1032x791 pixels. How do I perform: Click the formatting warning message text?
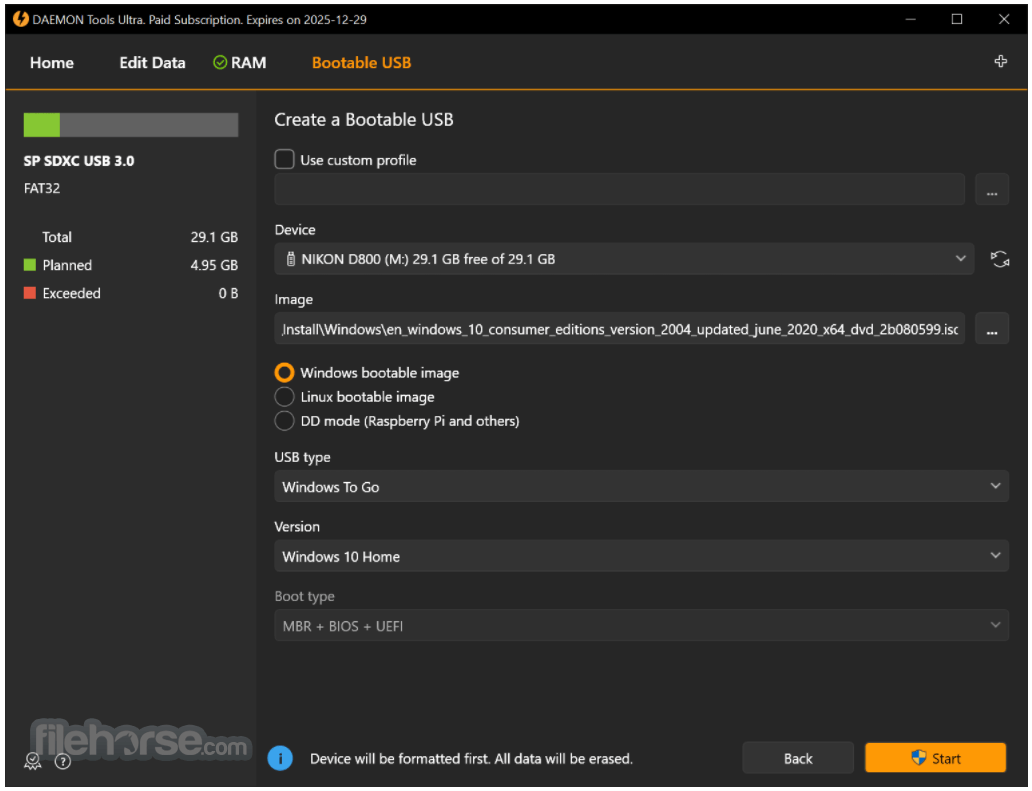coord(471,759)
